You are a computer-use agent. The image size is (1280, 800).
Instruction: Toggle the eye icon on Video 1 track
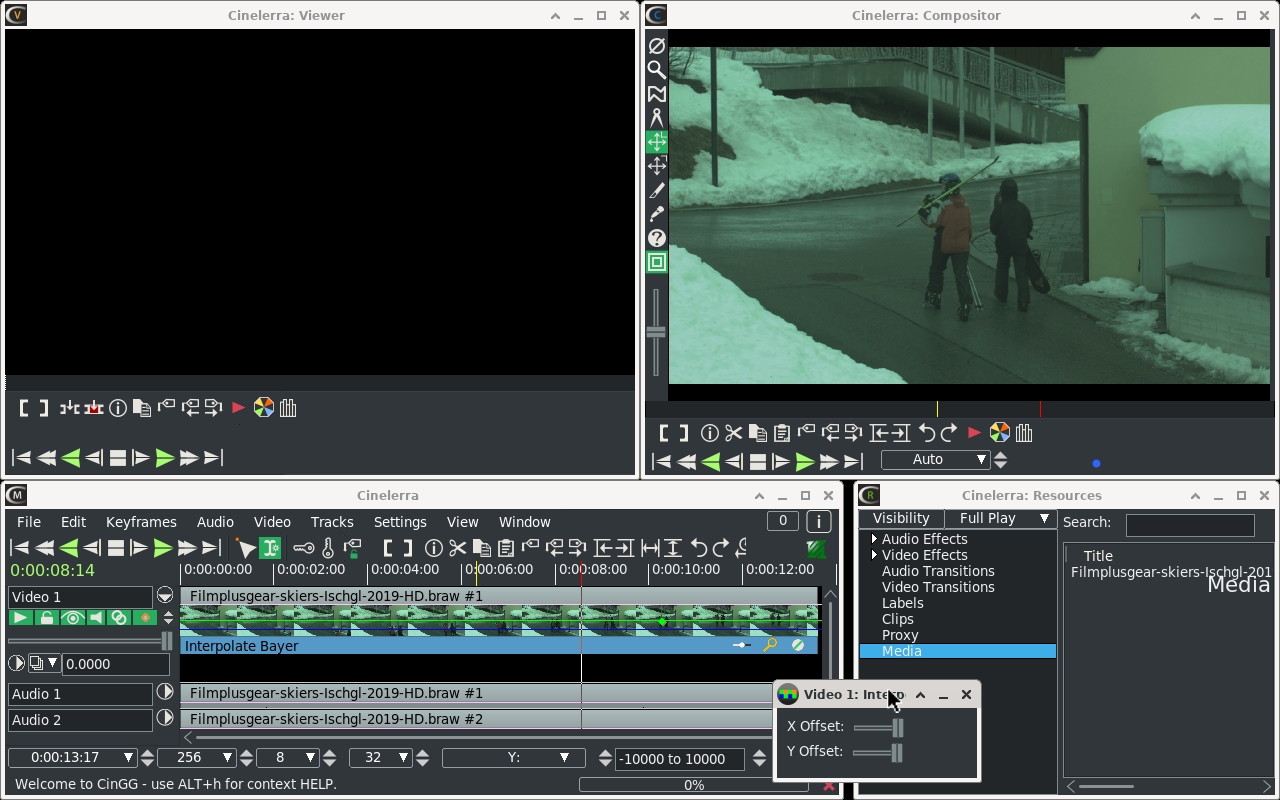tap(71, 618)
